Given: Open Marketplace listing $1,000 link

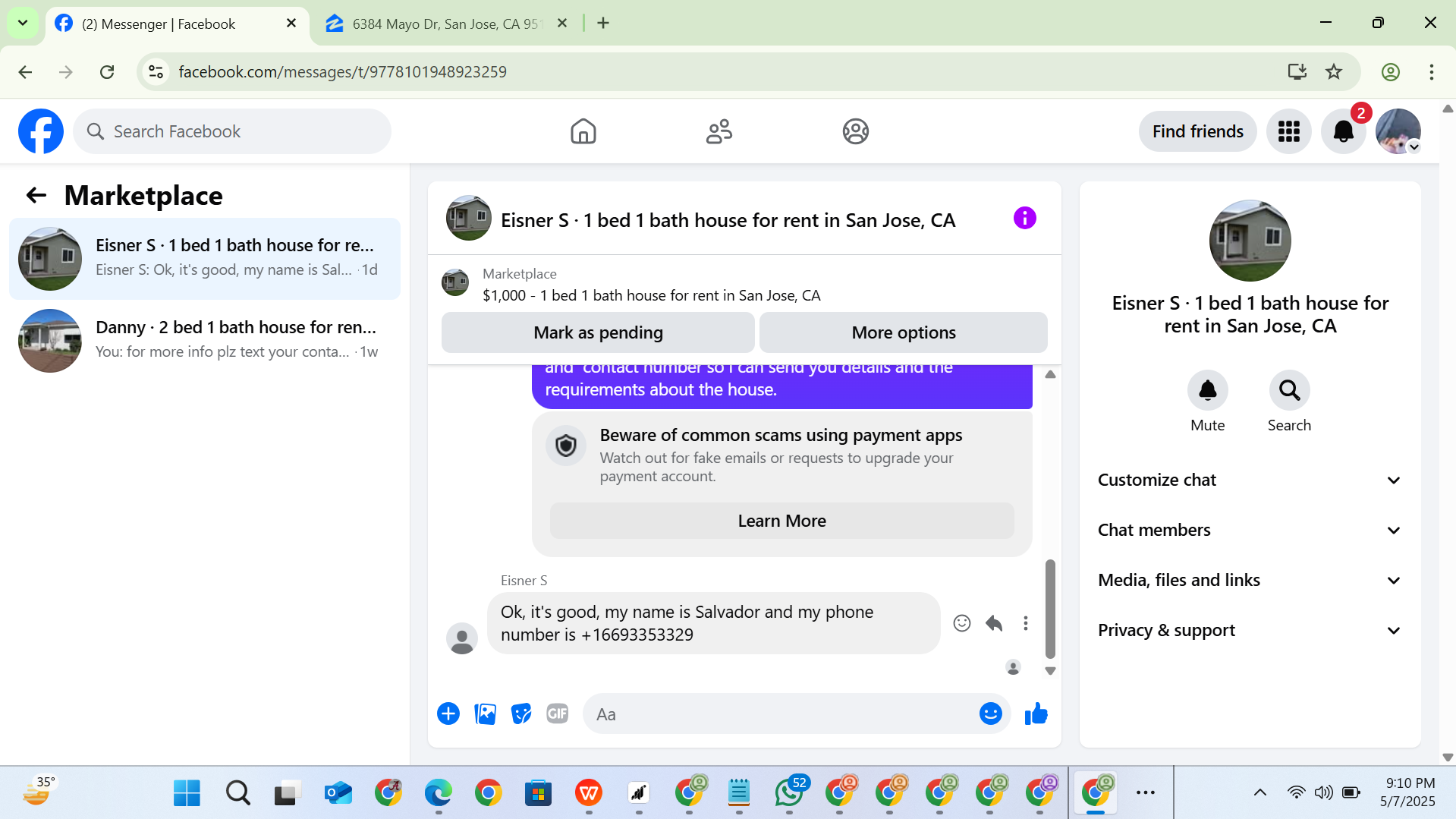Looking at the screenshot, I should click(652, 295).
